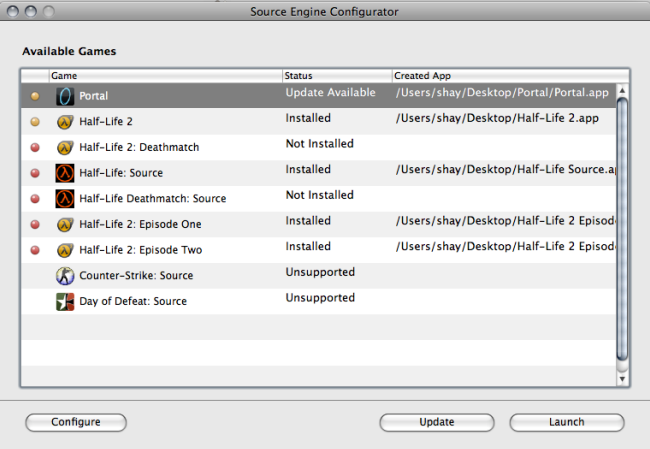The height and width of the screenshot is (449, 650).
Task: Click Installed status for Half-Life: Source row
Action: coord(308,170)
